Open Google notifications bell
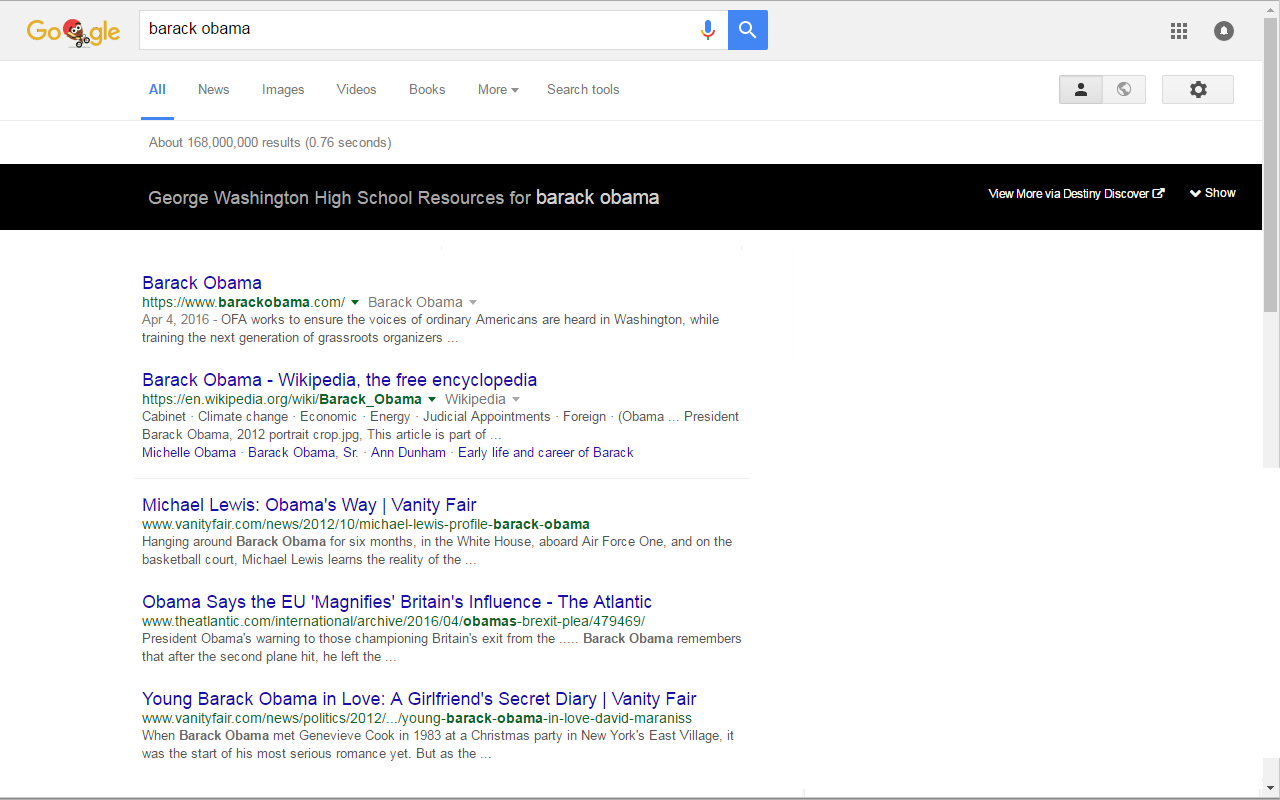Screen dimensions: 1280x800 point(1224,31)
